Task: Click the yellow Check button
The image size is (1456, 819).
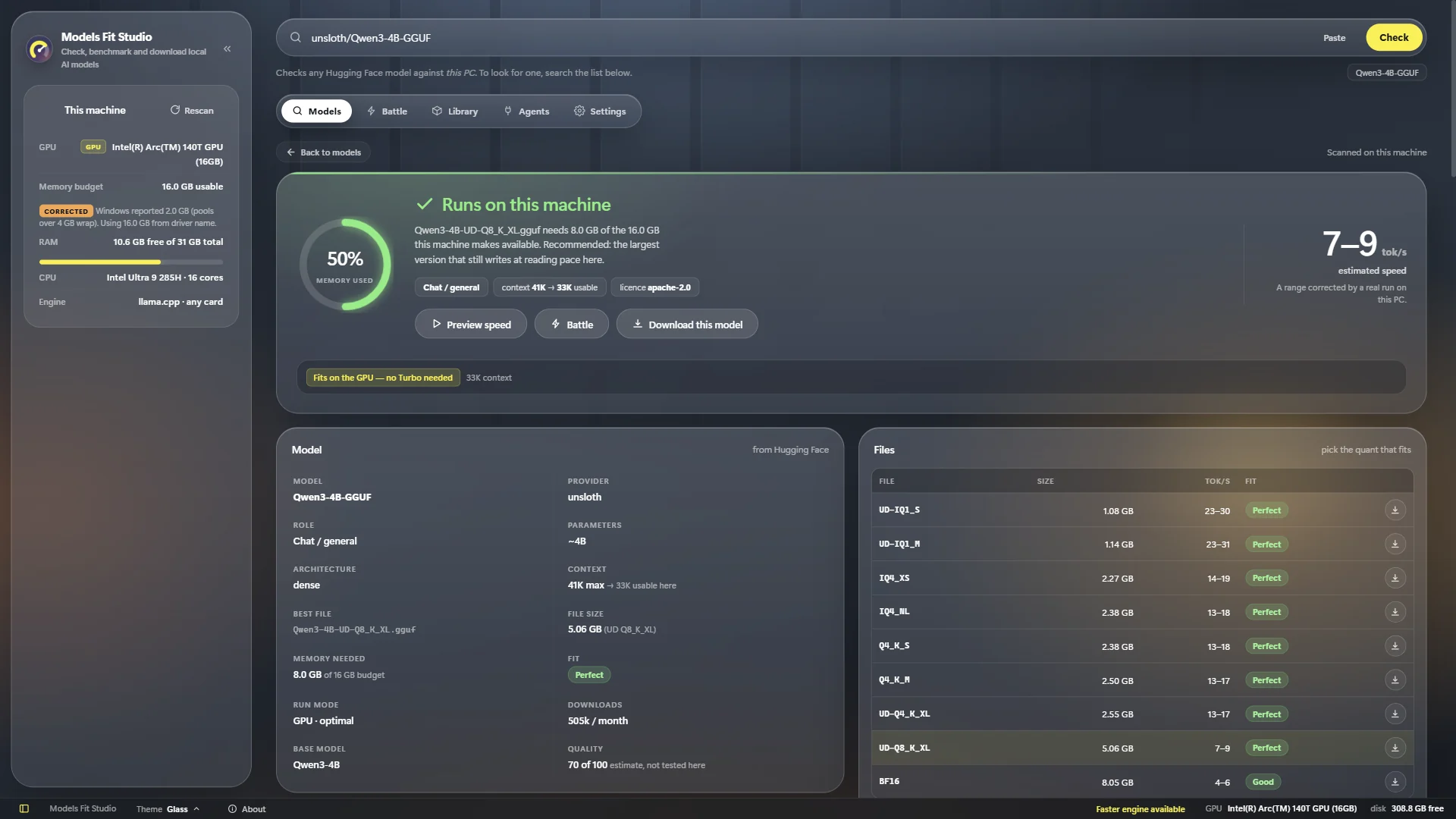Action: tap(1394, 38)
